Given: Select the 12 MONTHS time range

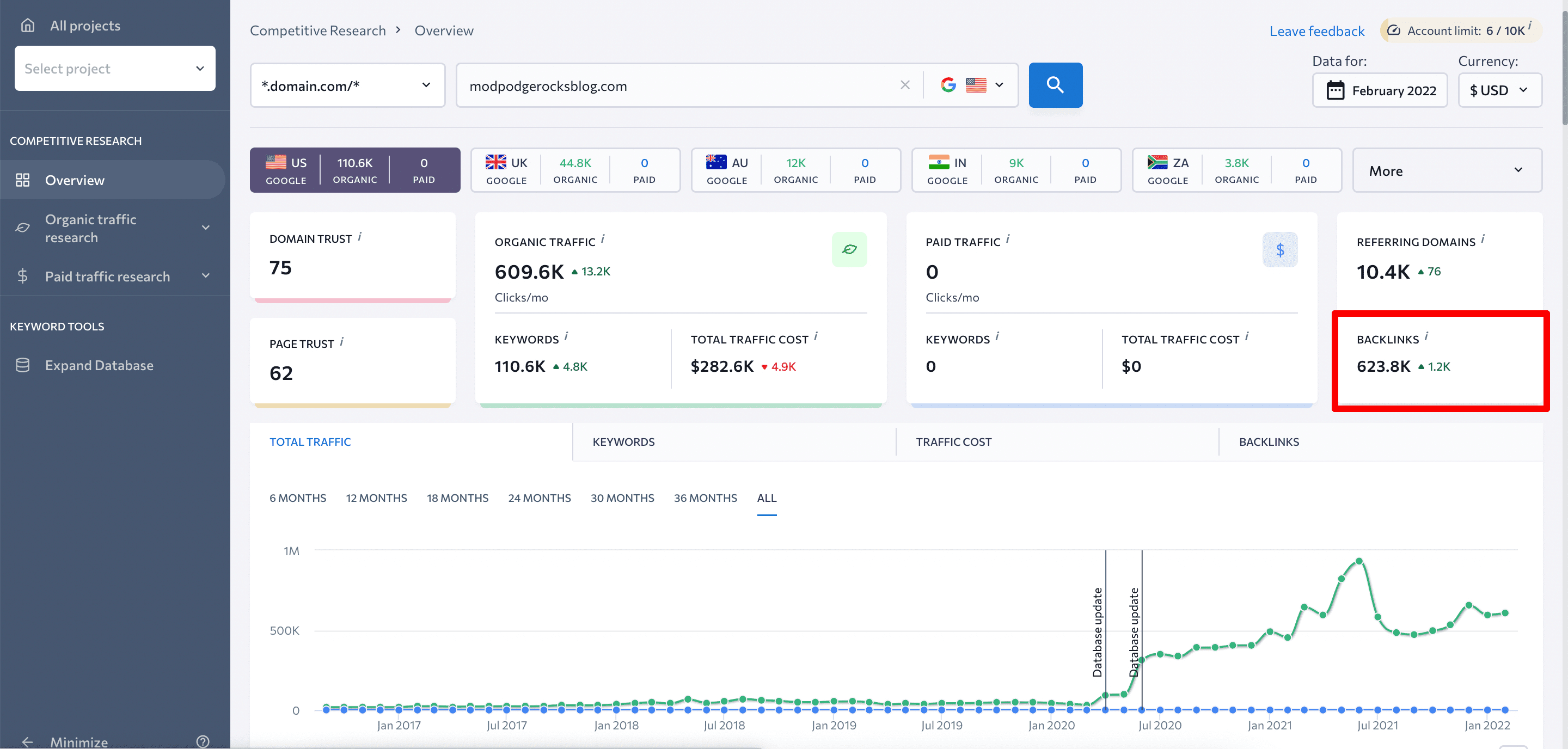Looking at the screenshot, I should coord(376,496).
